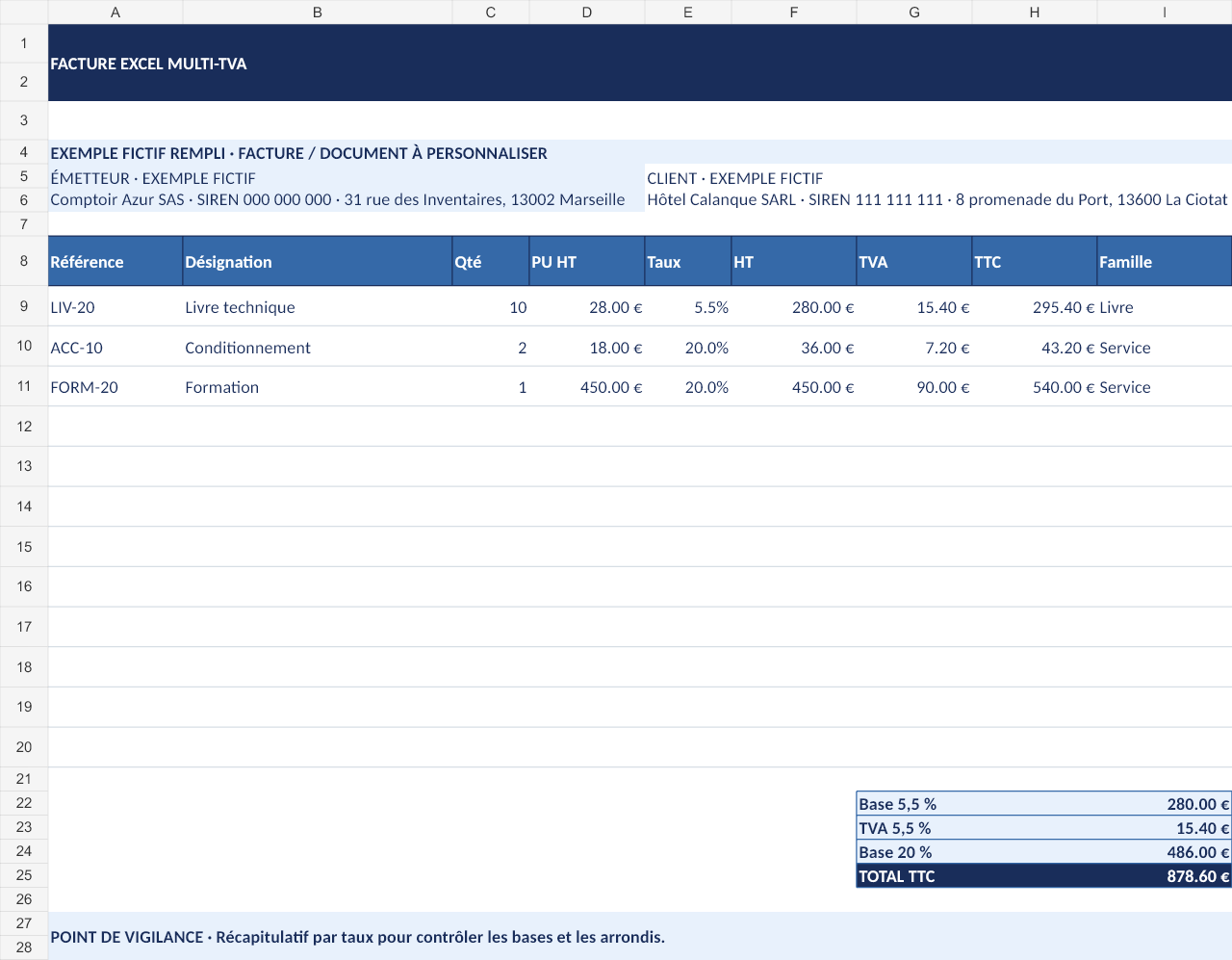Click the PU HT header cell
The image size is (1232, 960).
(587, 262)
